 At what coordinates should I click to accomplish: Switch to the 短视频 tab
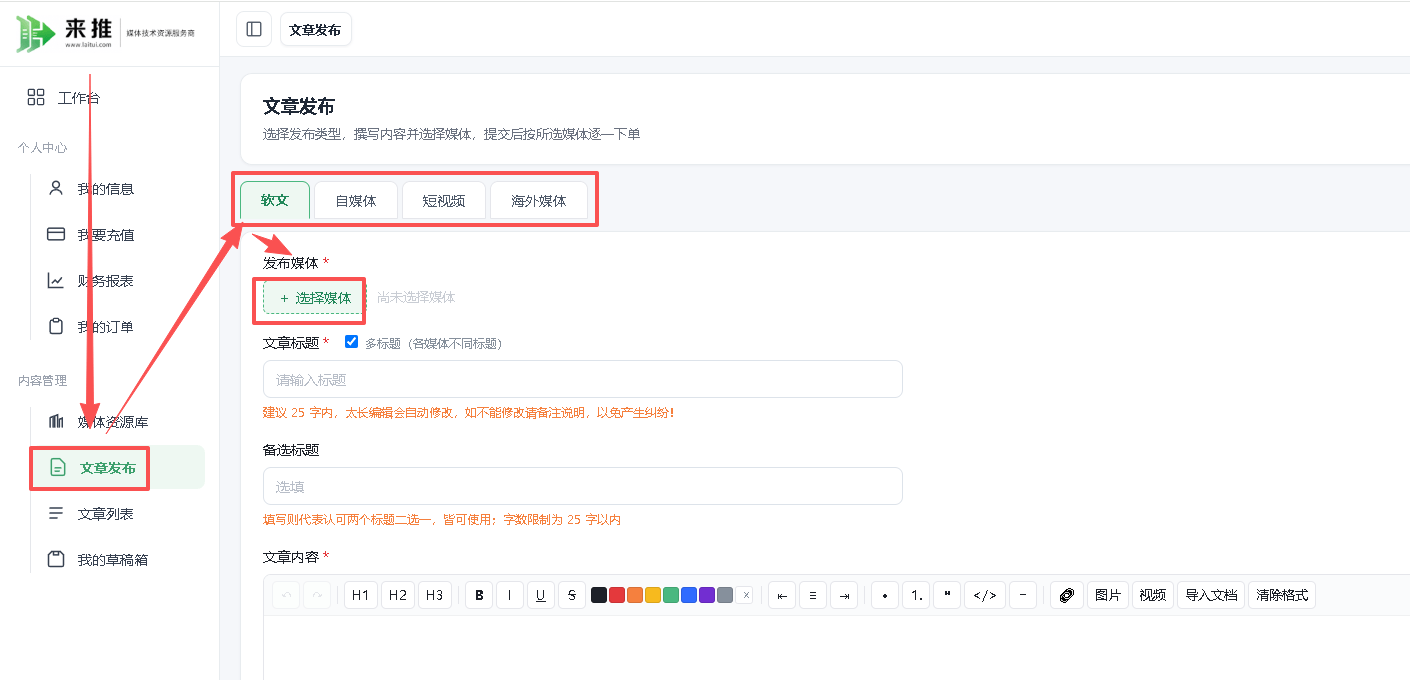point(444,200)
